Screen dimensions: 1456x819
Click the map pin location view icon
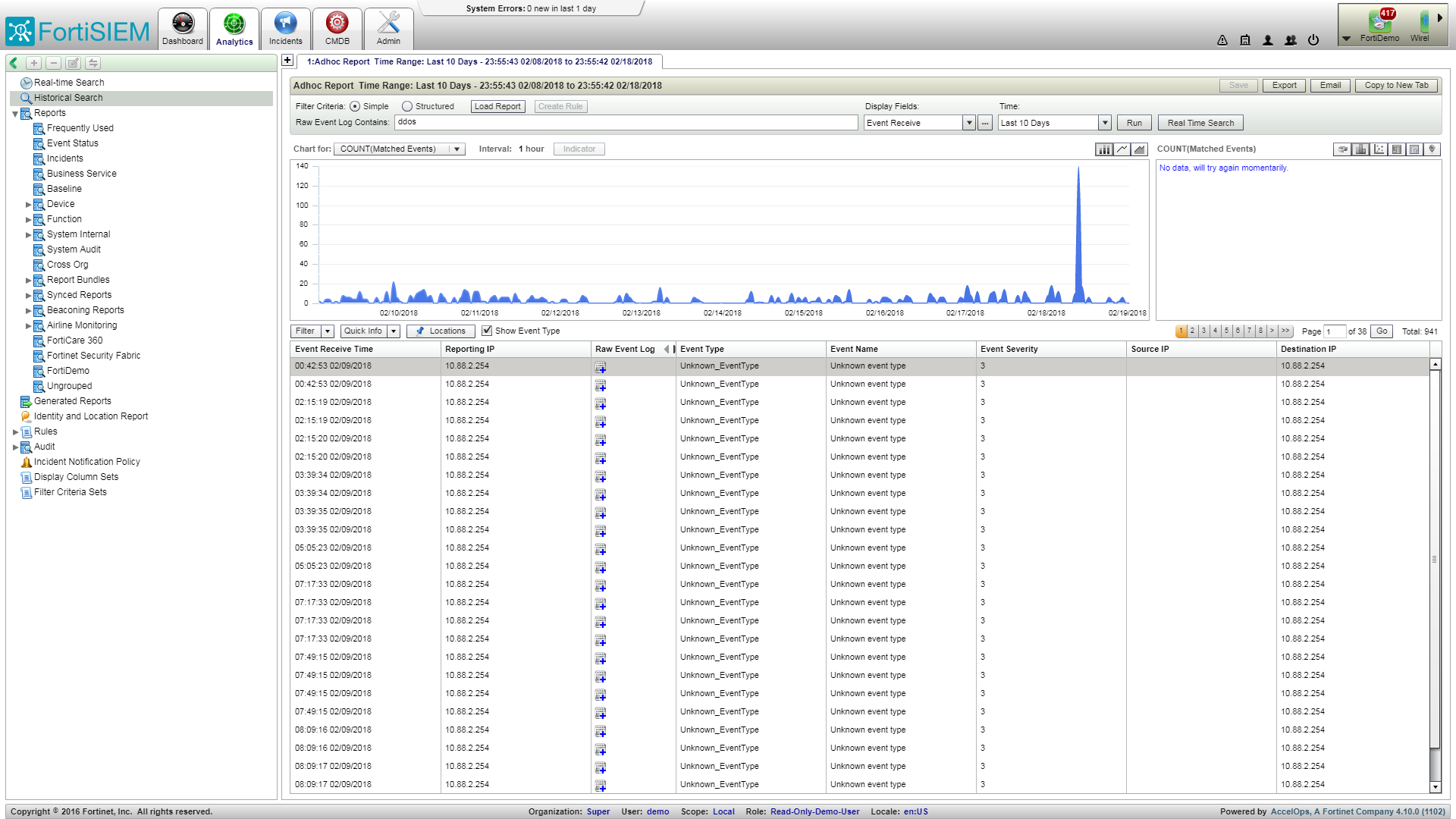click(x=1432, y=149)
